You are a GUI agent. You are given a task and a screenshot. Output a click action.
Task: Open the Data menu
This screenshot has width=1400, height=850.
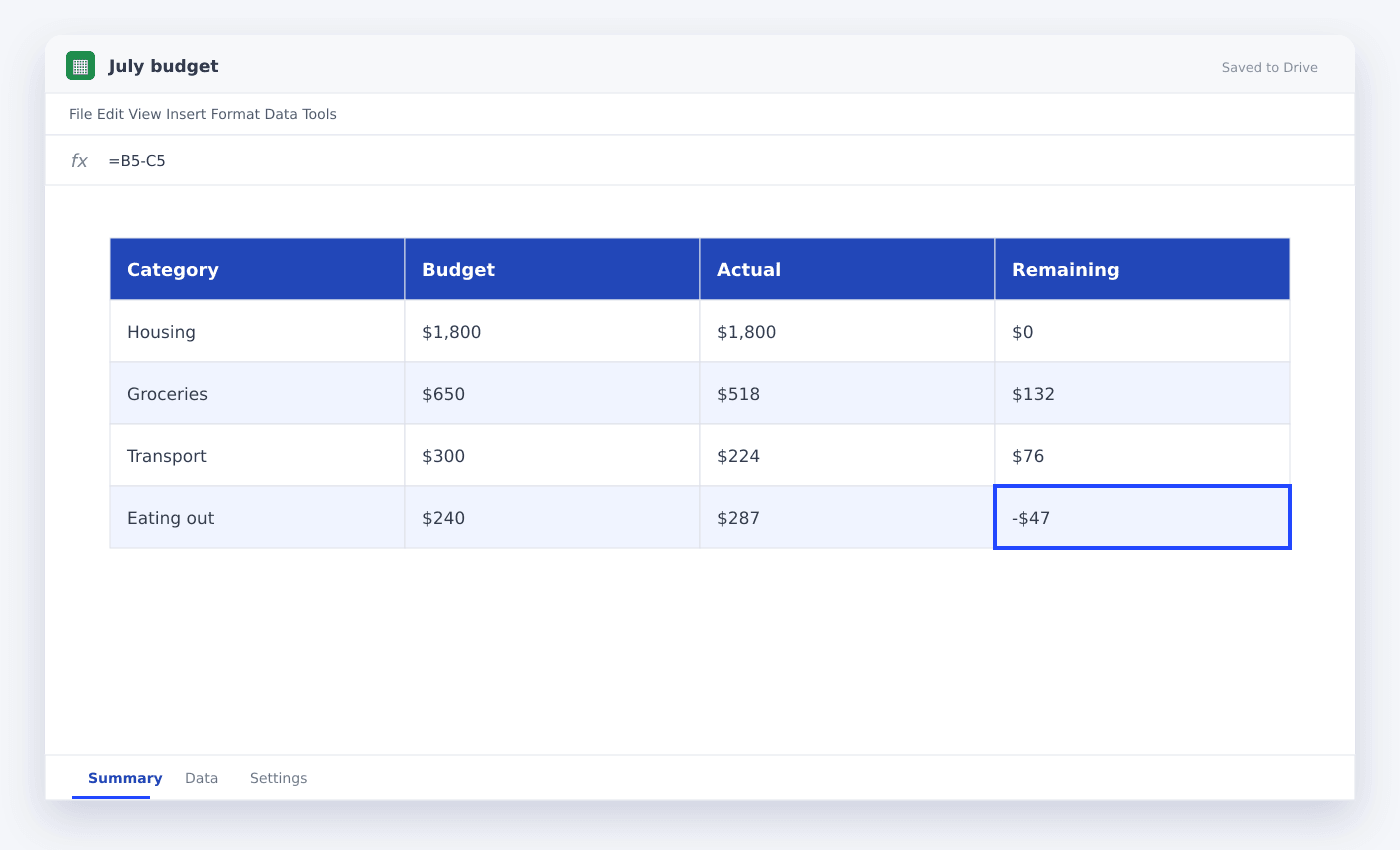[x=281, y=114]
